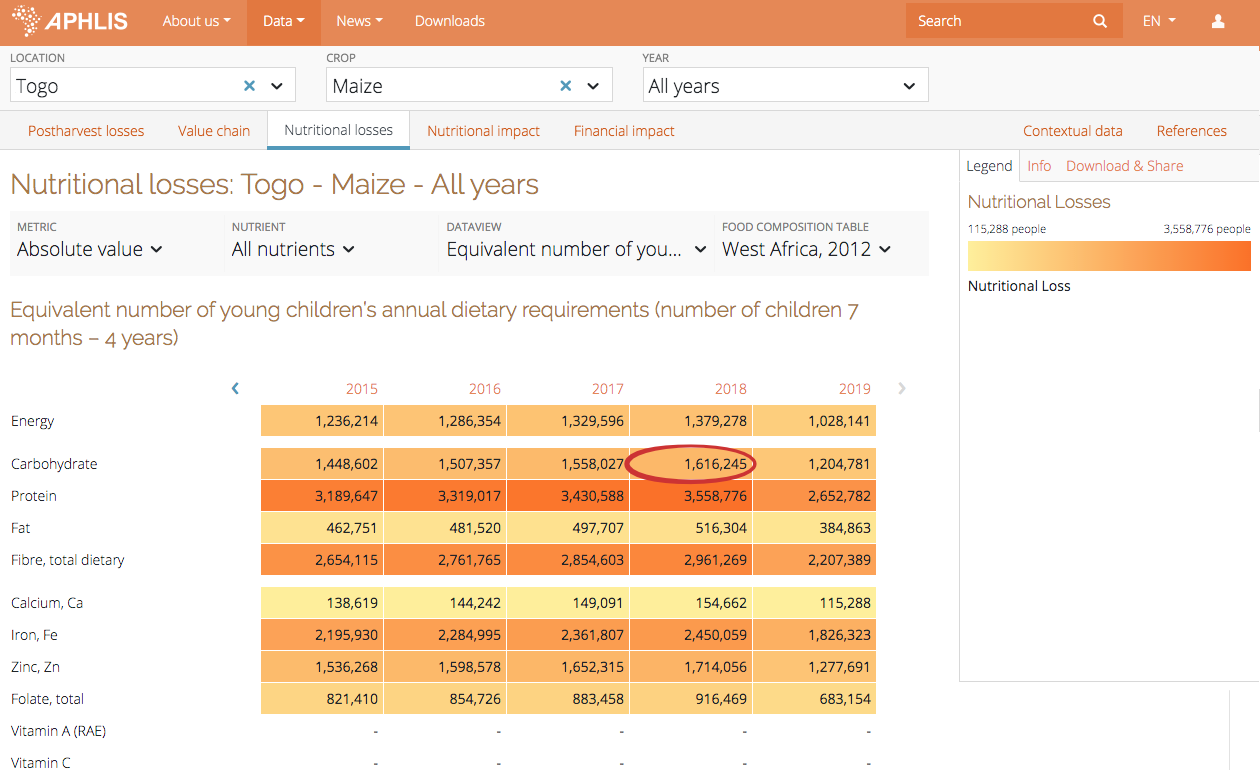
Task: Click Calcium 2019 cell 115,288
Action: pos(814,603)
